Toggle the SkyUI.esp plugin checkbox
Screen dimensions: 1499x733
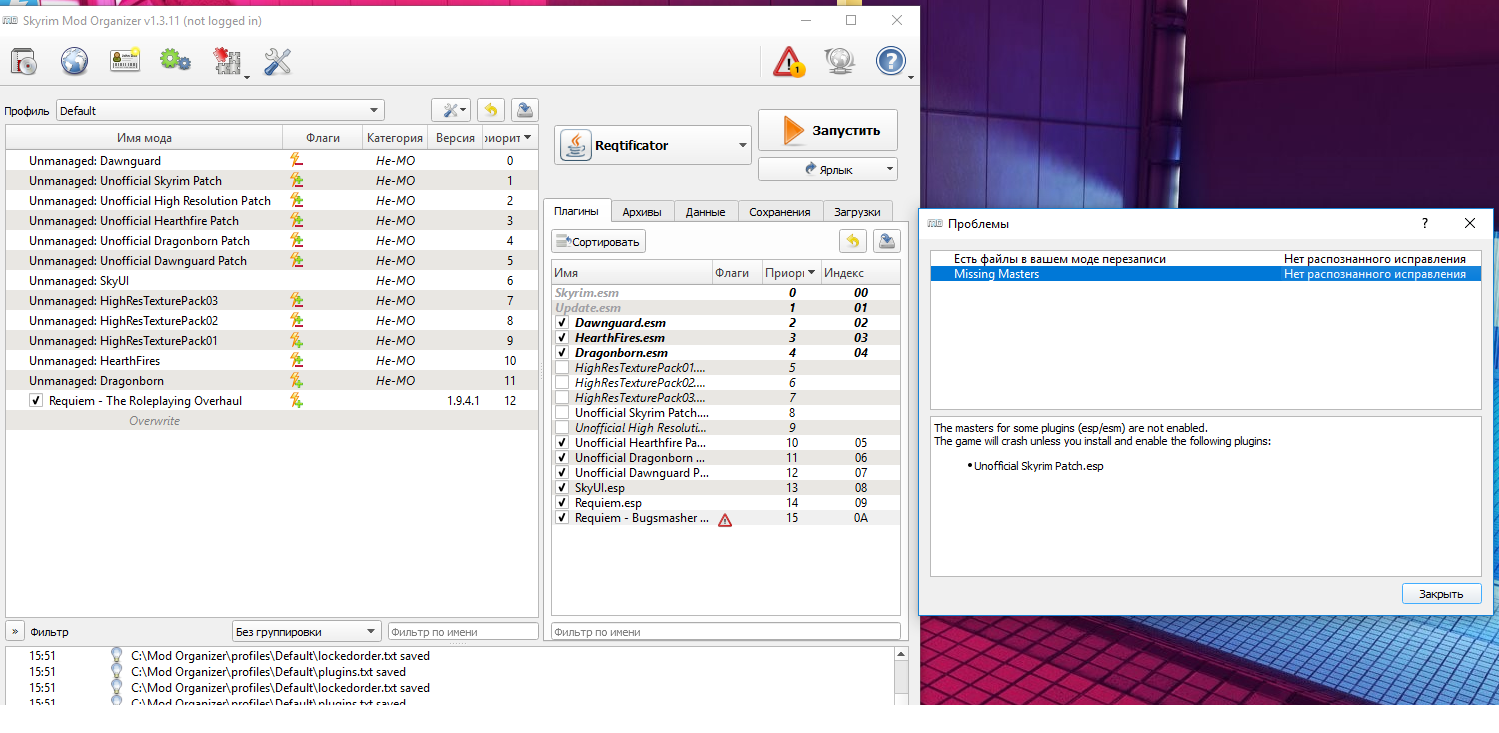click(563, 488)
